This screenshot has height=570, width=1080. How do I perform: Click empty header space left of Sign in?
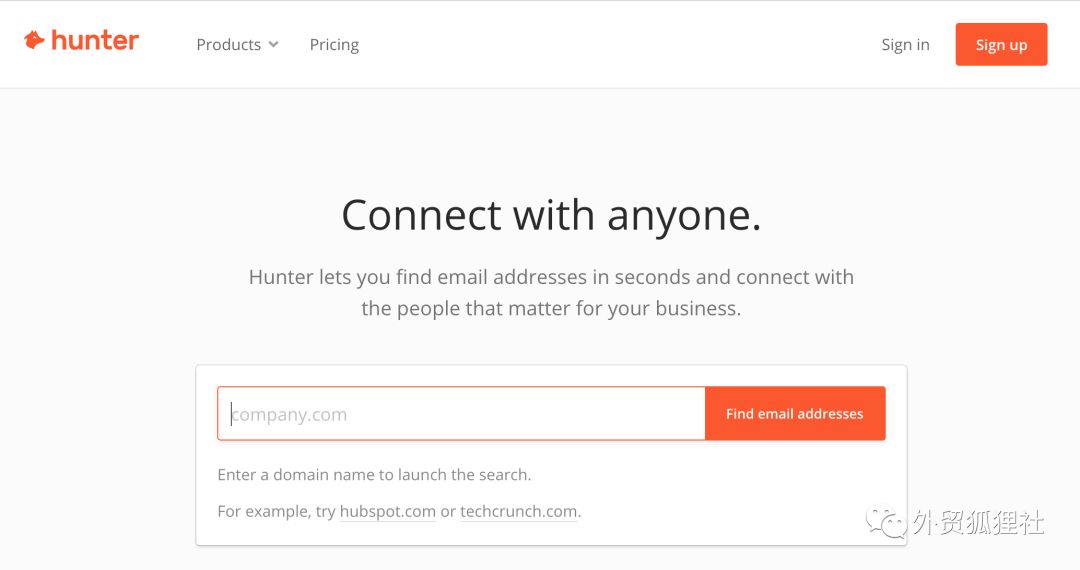620,44
